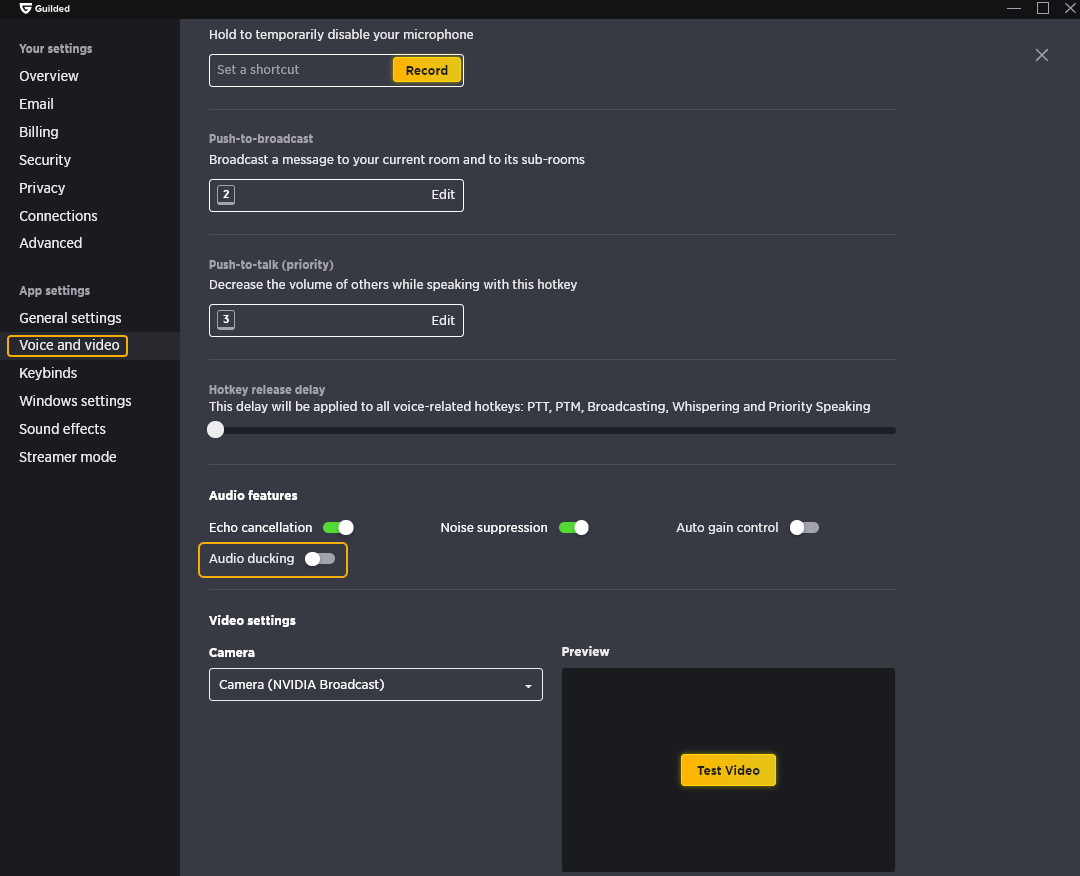This screenshot has width=1080, height=876.
Task: Edit the priority Push-to-talk hotkey
Action: [443, 320]
